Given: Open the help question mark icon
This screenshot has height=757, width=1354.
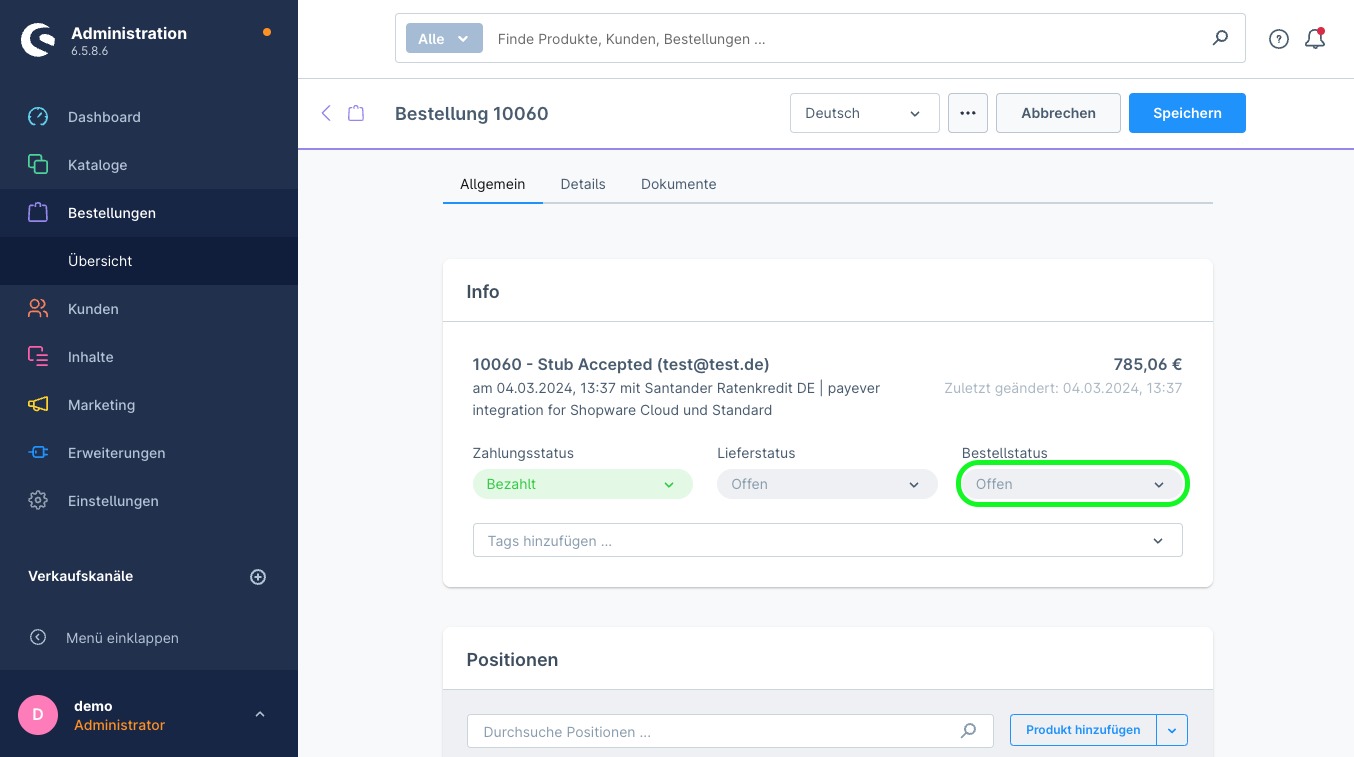Looking at the screenshot, I should coord(1278,39).
